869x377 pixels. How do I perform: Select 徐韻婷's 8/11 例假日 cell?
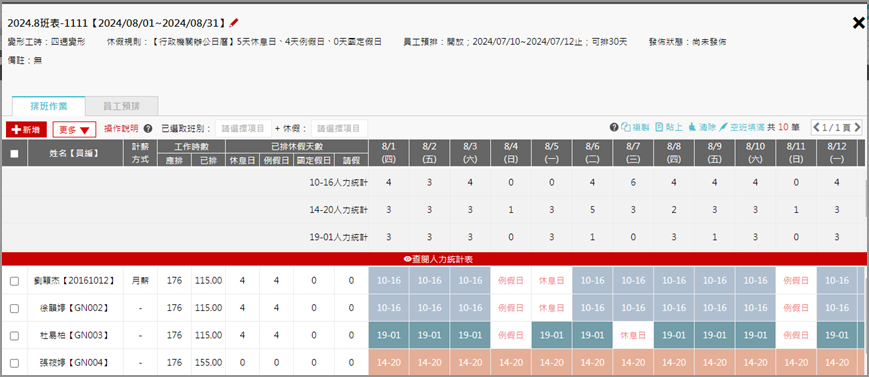coord(796,308)
